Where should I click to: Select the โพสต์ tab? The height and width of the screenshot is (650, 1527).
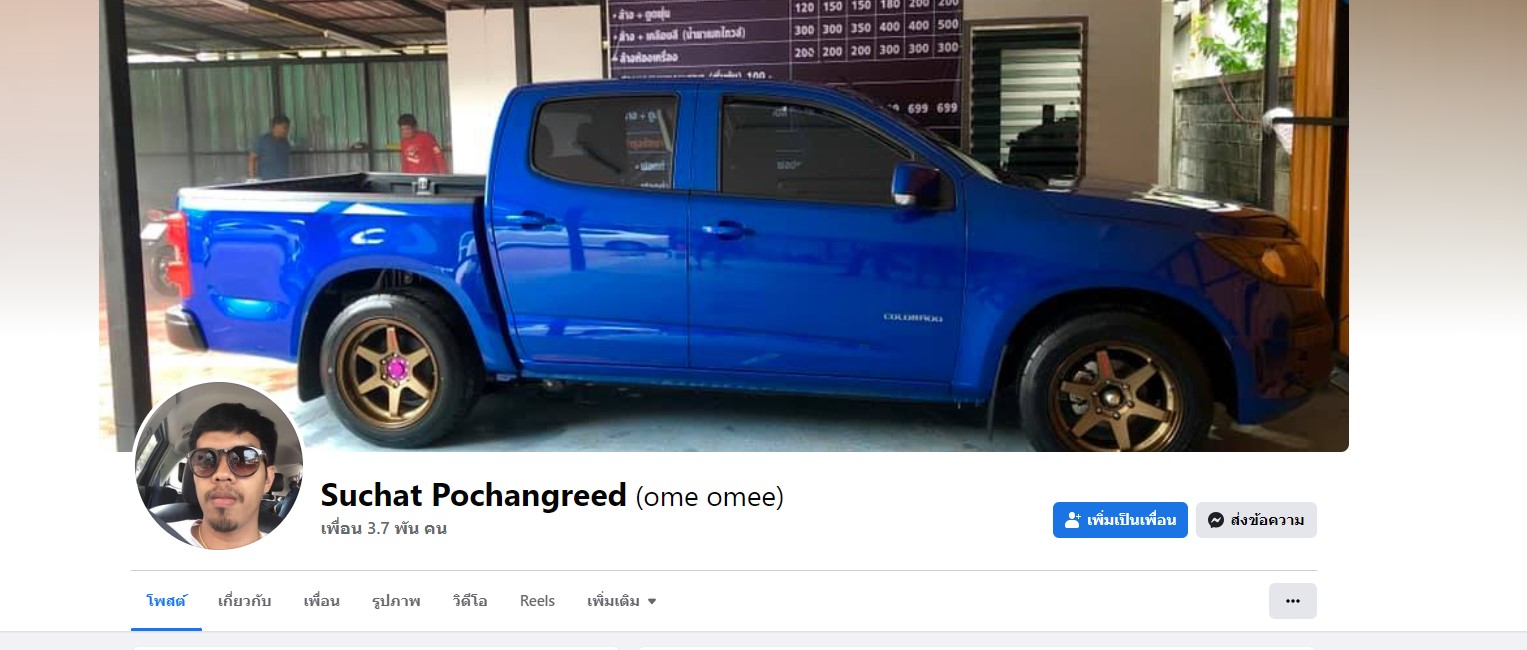pyautogui.click(x=166, y=601)
